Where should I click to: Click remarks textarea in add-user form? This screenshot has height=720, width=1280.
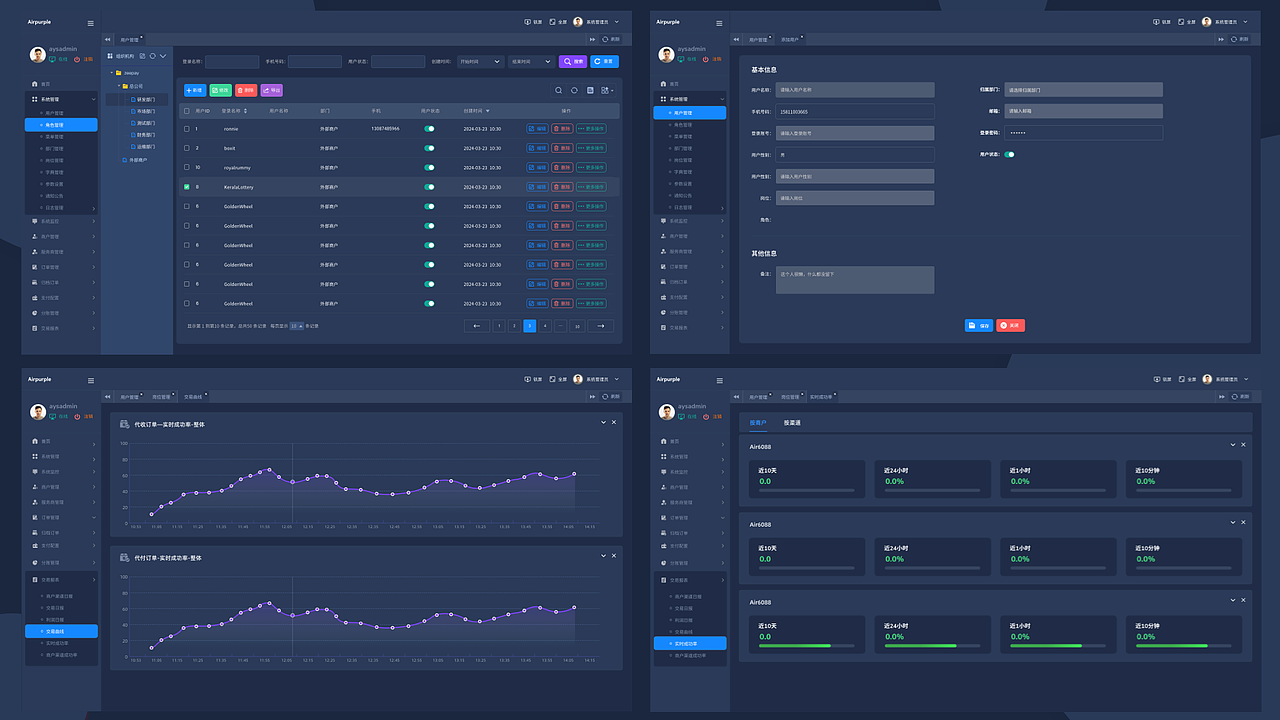click(x=855, y=280)
